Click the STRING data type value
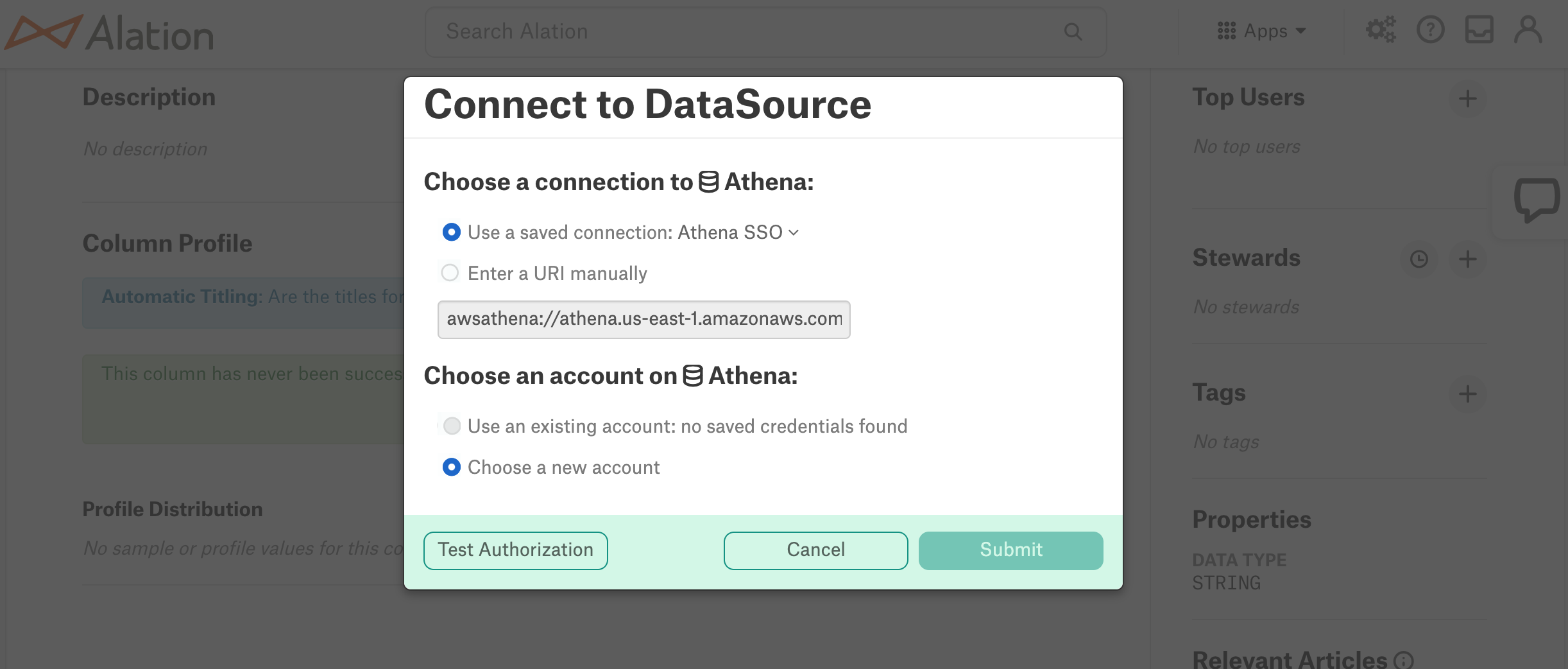Image resolution: width=1568 pixels, height=669 pixels. (1226, 583)
